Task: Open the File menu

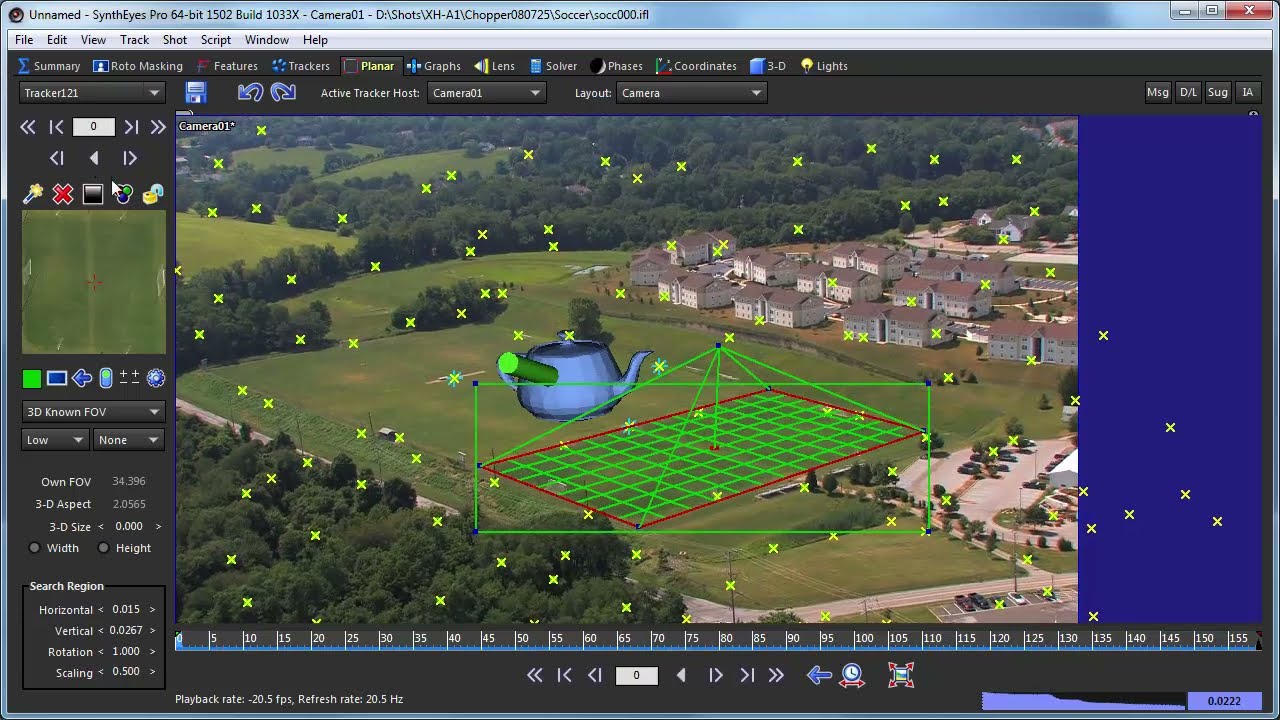Action: click(x=24, y=40)
